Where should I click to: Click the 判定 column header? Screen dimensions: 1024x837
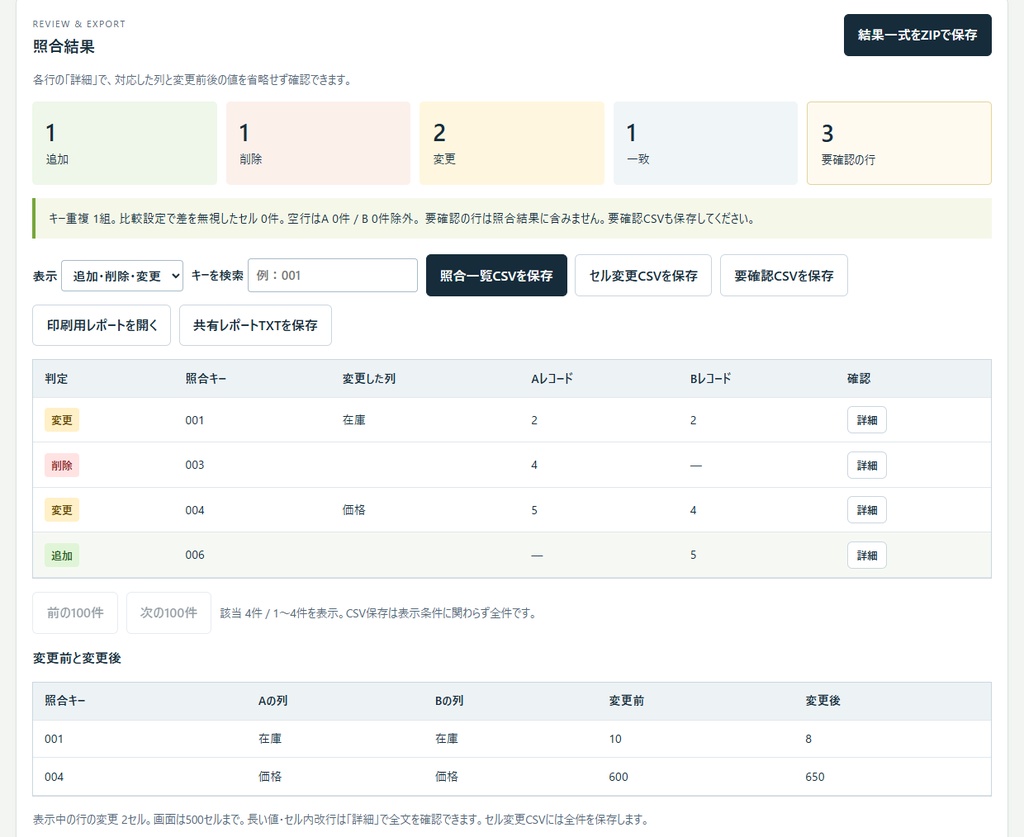[x=56, y=379]
